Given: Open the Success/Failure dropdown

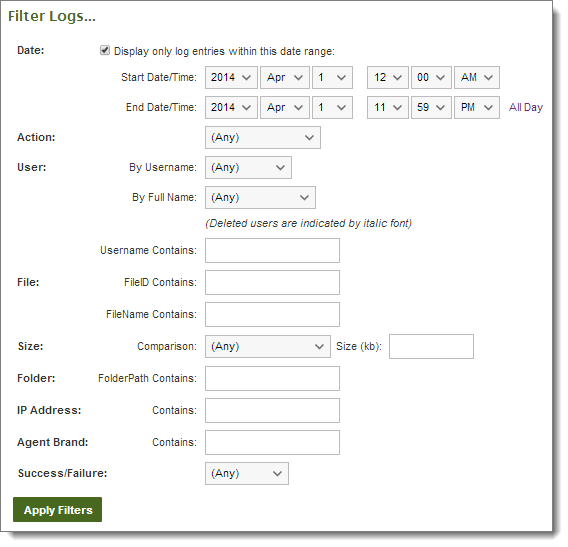Looking at the screenshot, I should click(247, 474).
